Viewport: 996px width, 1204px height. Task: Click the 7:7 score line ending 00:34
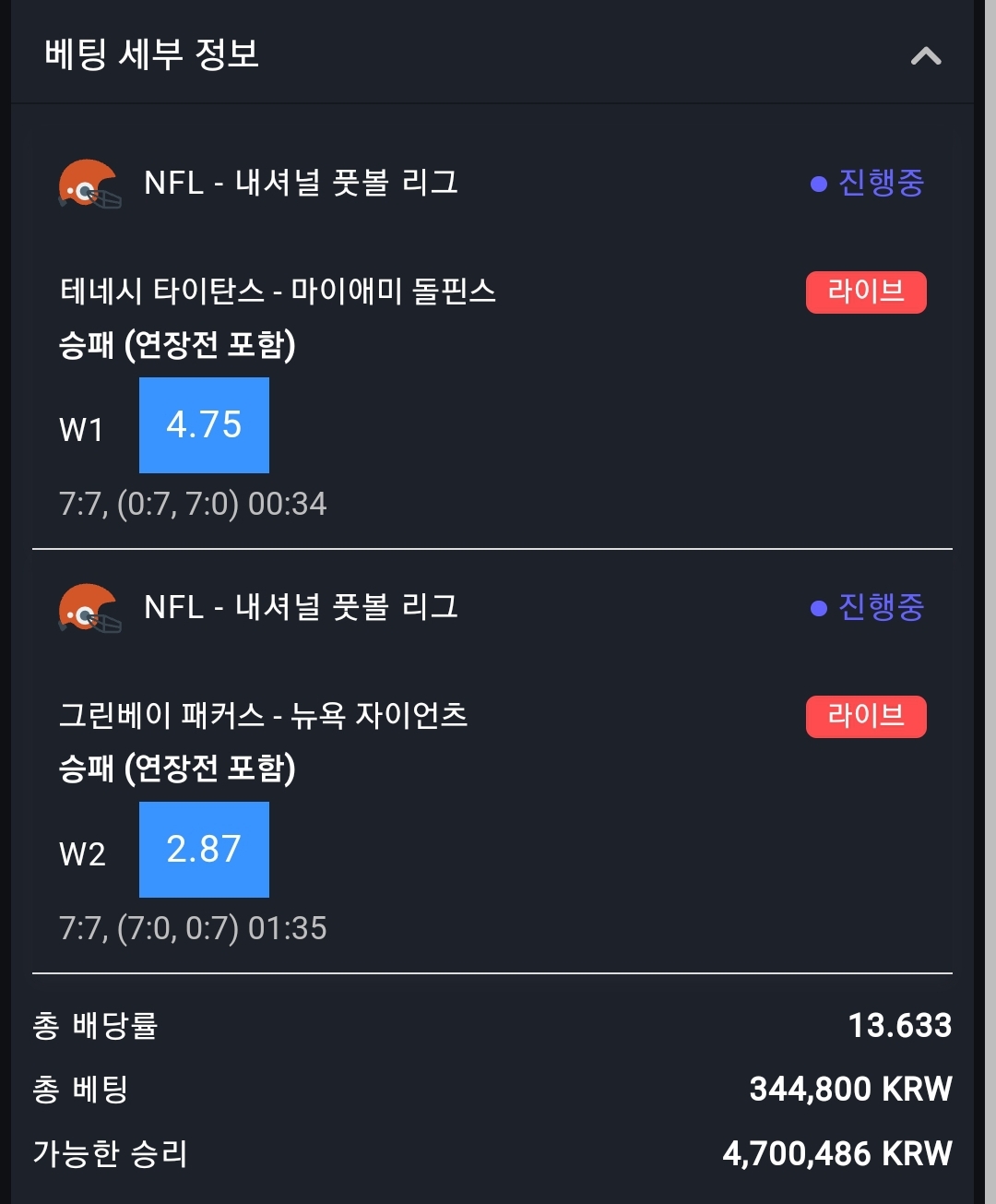(193, 504)
